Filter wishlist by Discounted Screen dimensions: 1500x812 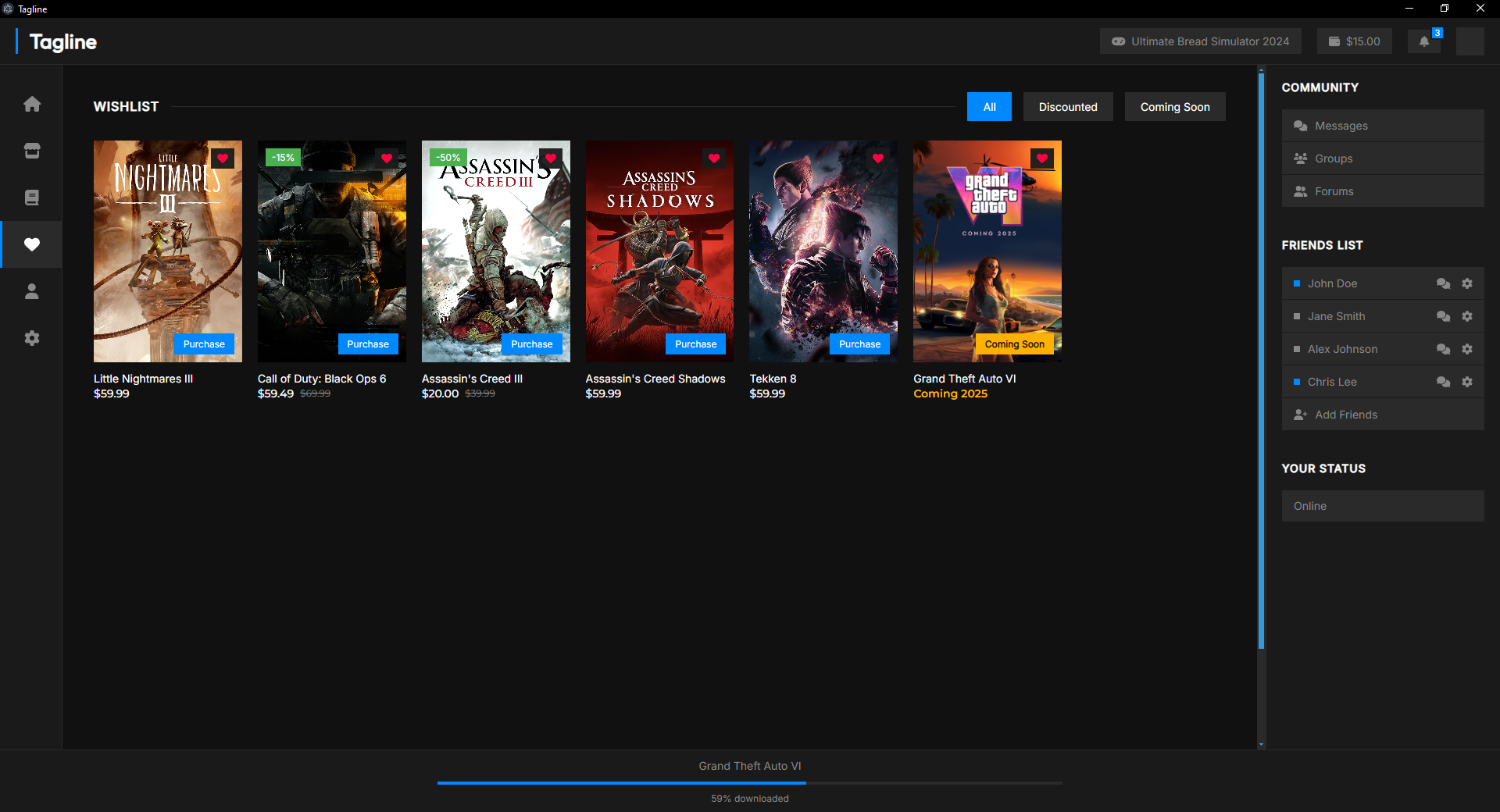[x=1068, y=107]
